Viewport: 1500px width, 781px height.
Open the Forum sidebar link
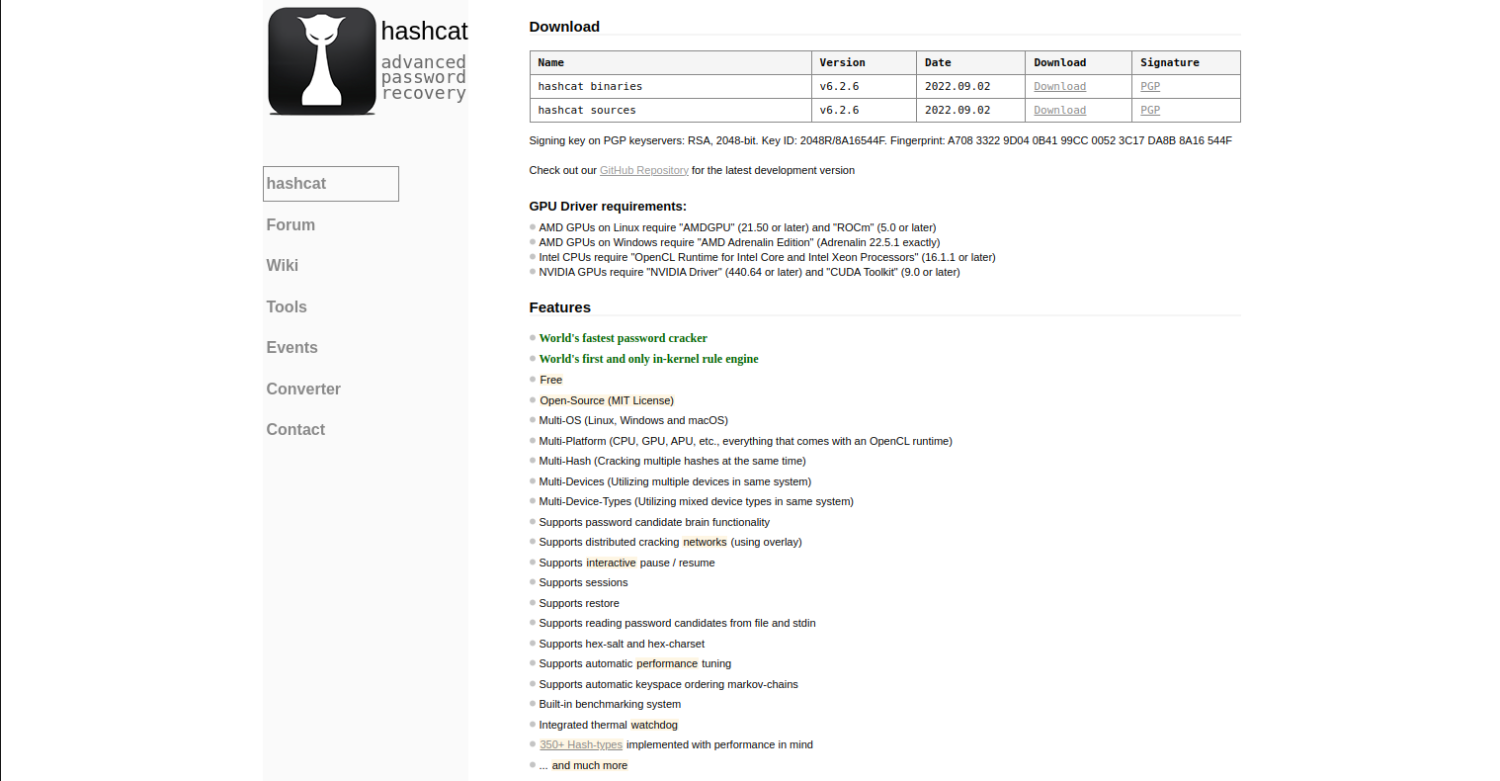290,225
